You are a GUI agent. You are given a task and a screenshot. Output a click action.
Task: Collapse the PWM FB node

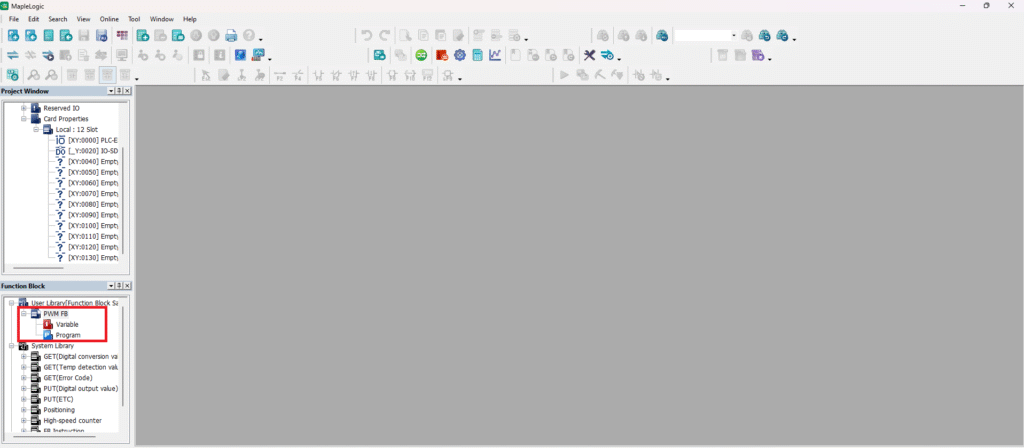click(x=24, y=313)
